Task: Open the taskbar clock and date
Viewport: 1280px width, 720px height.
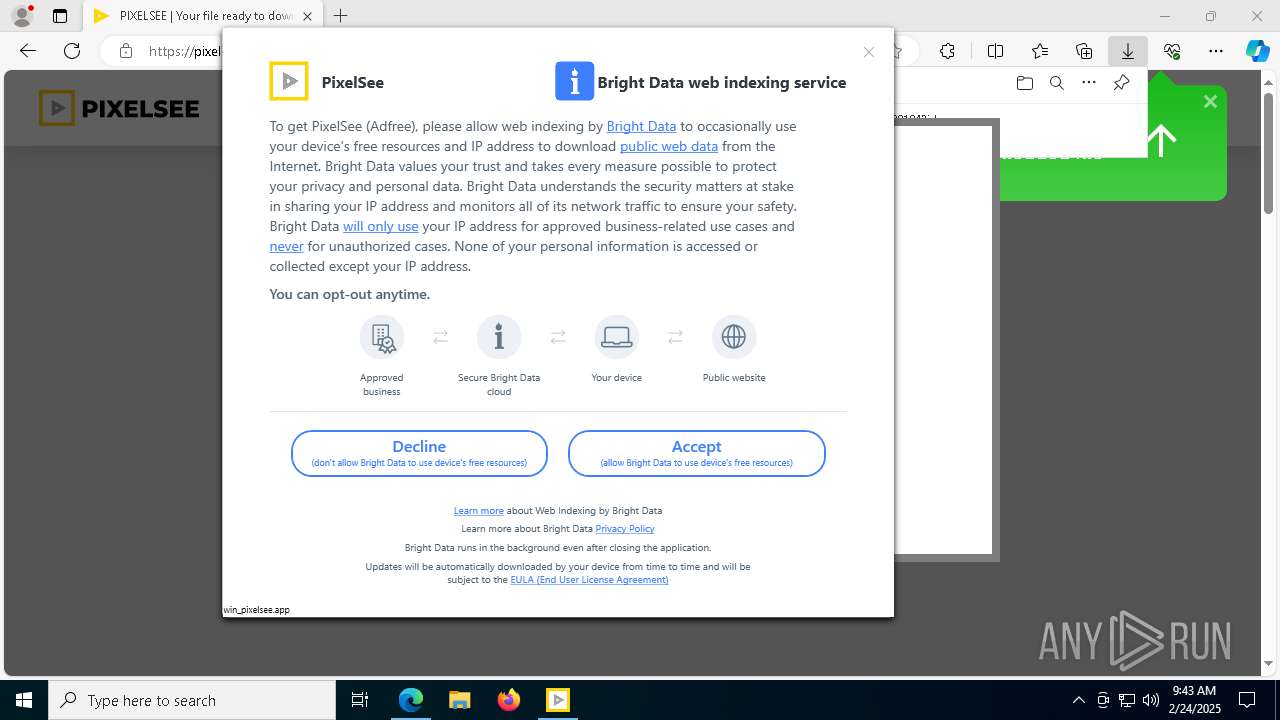Action: pyautogui.click(x=1194, y=700)
